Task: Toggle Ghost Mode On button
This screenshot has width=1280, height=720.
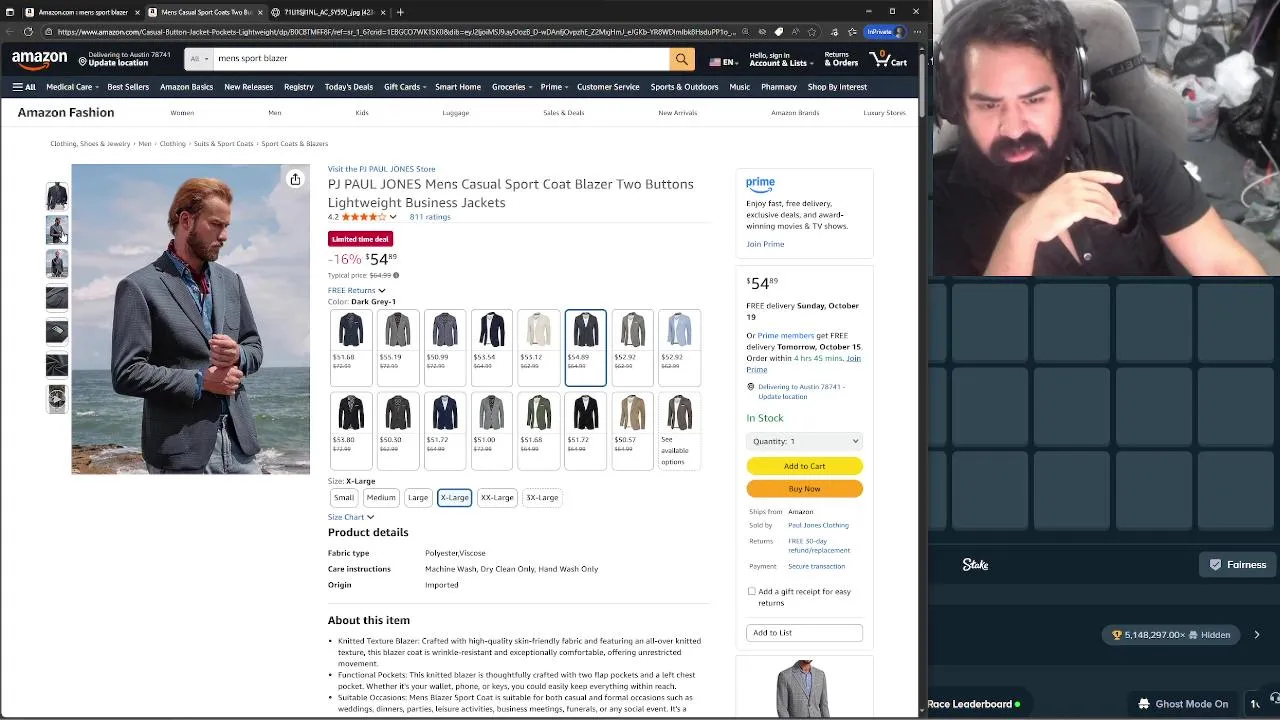Action: [x=1184, y=704]
